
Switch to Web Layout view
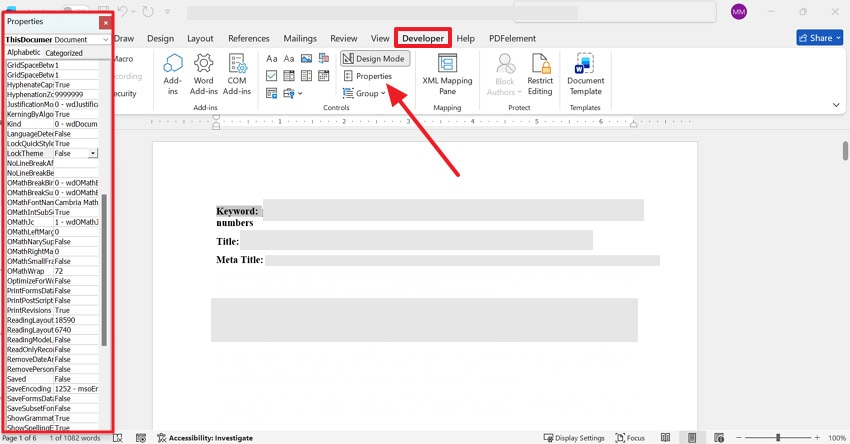tap(719, 437)
